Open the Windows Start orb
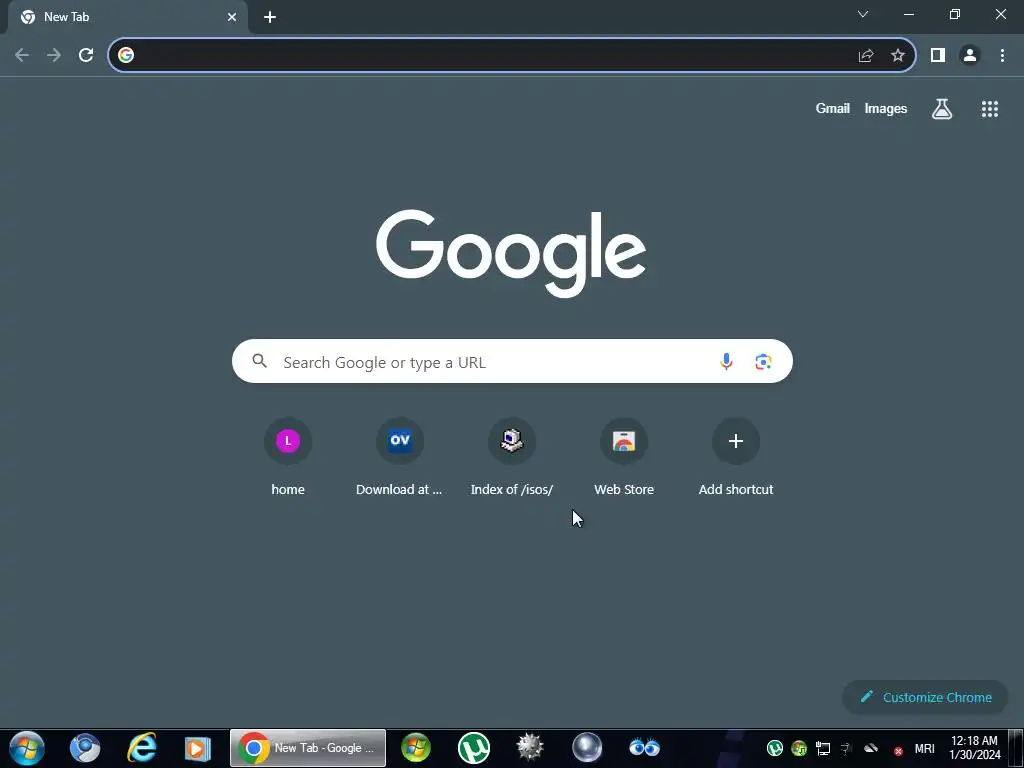Image resolution: width=1024 pixels, height=768 pixels. 27,748
